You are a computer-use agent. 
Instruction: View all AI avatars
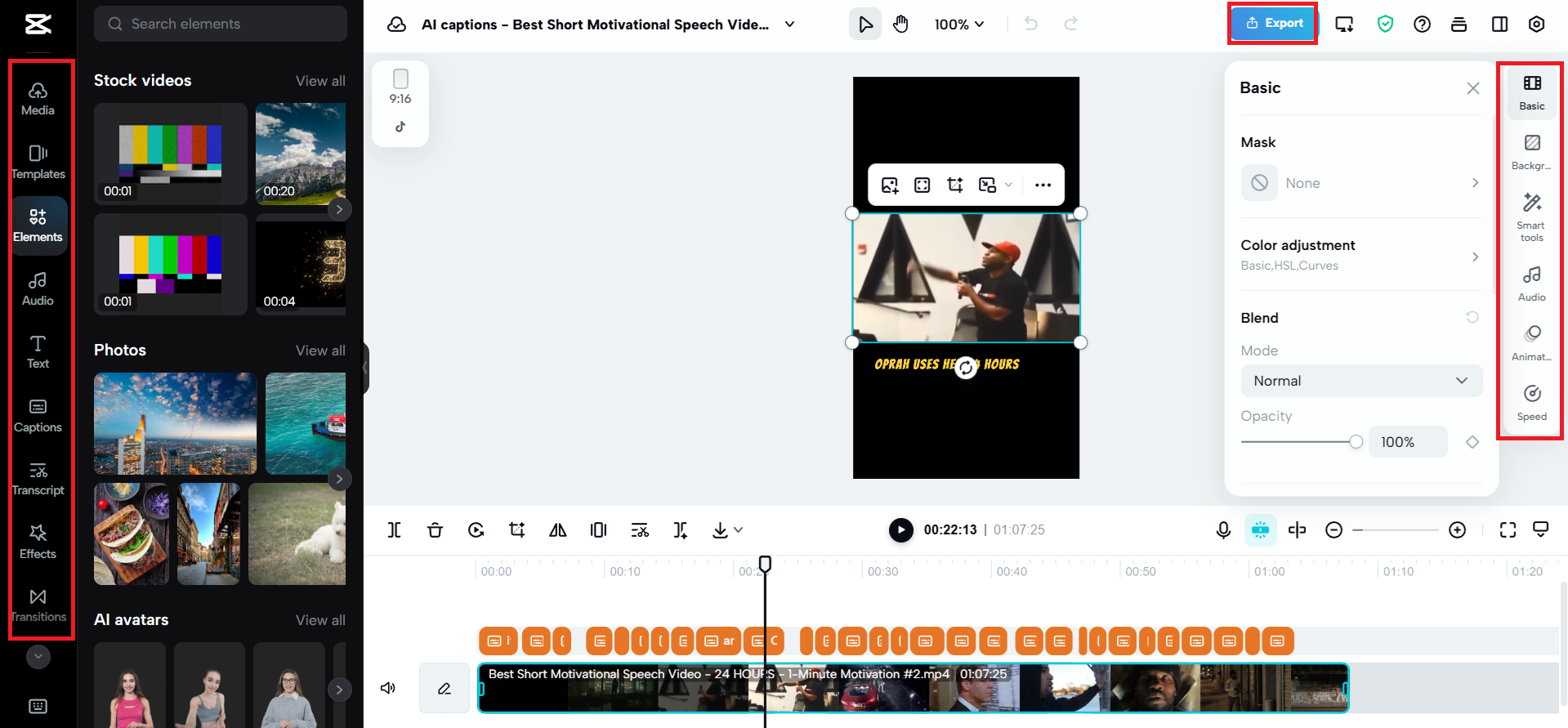(320, 620)
